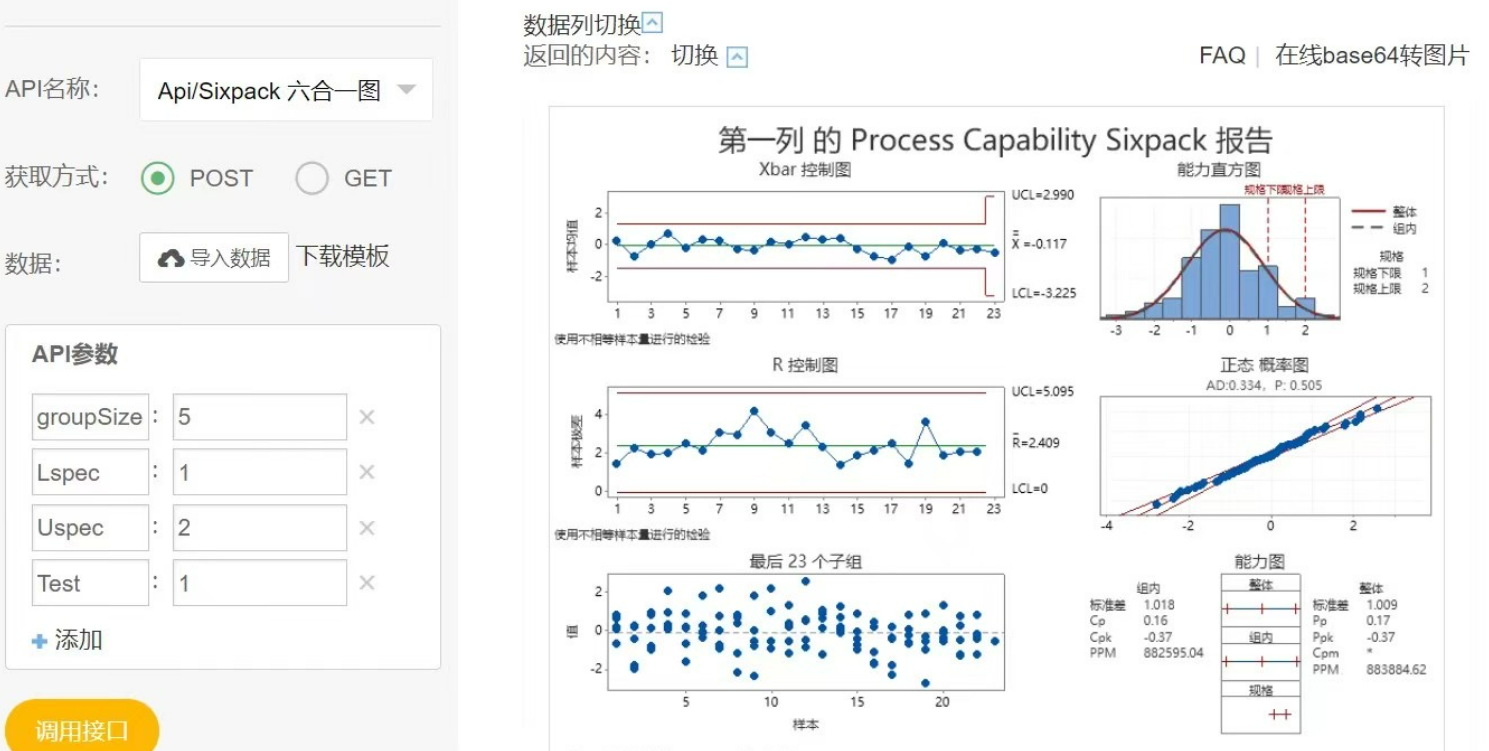1489x751 pixels.
Task: Edit the Lspec value field containing 1
Action: click(260, 472)
